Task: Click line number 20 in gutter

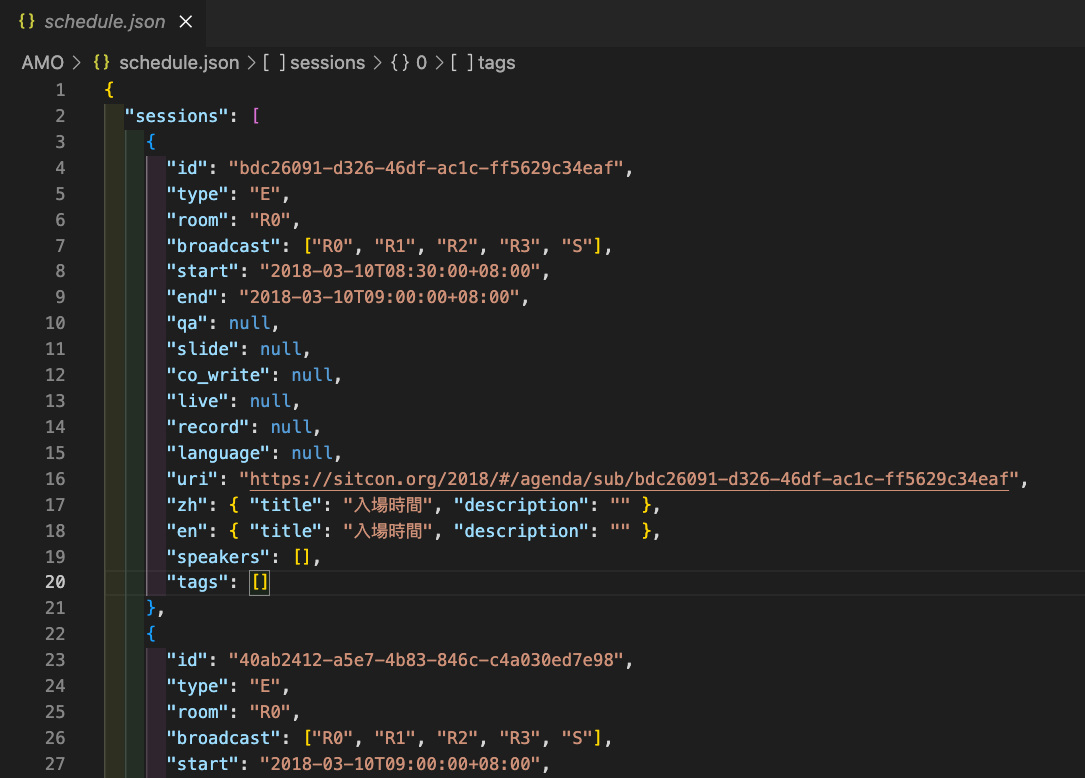Action: pyautogui.click(x=55, y=582)
